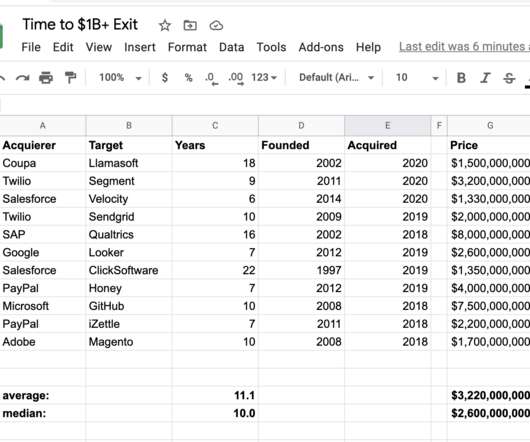Format as currency with dollar icon

(x=165, y=78)
